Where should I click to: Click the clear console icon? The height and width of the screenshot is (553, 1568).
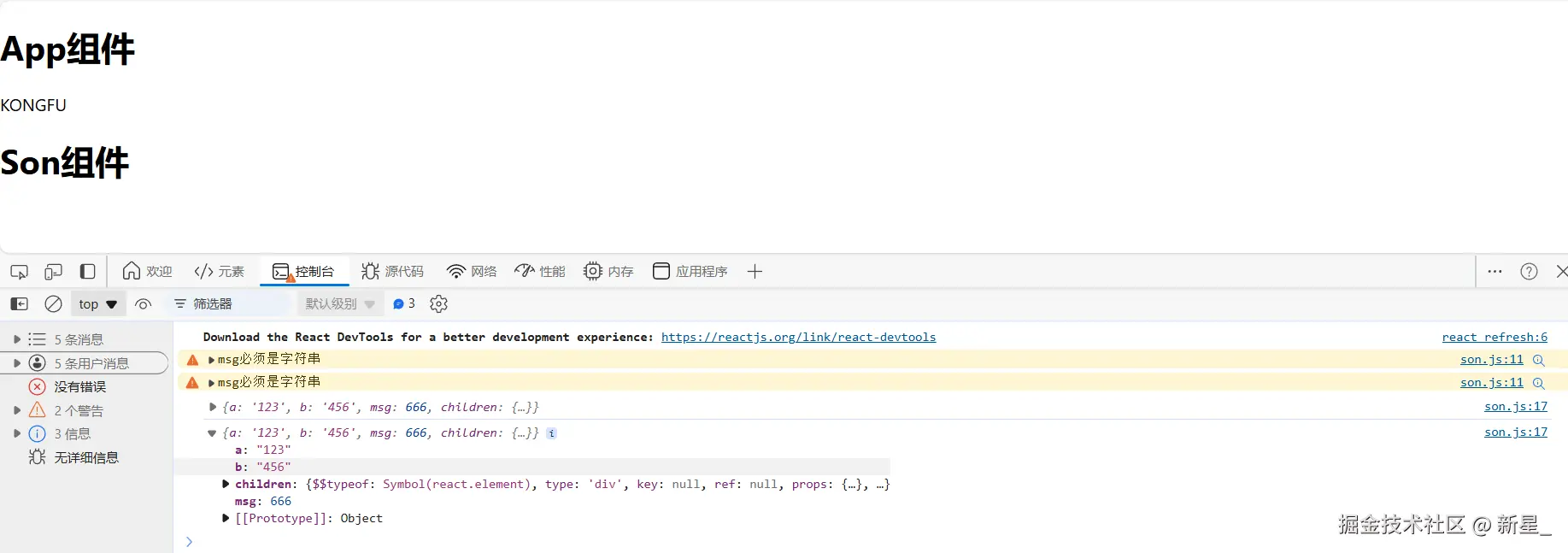(53, 304)
